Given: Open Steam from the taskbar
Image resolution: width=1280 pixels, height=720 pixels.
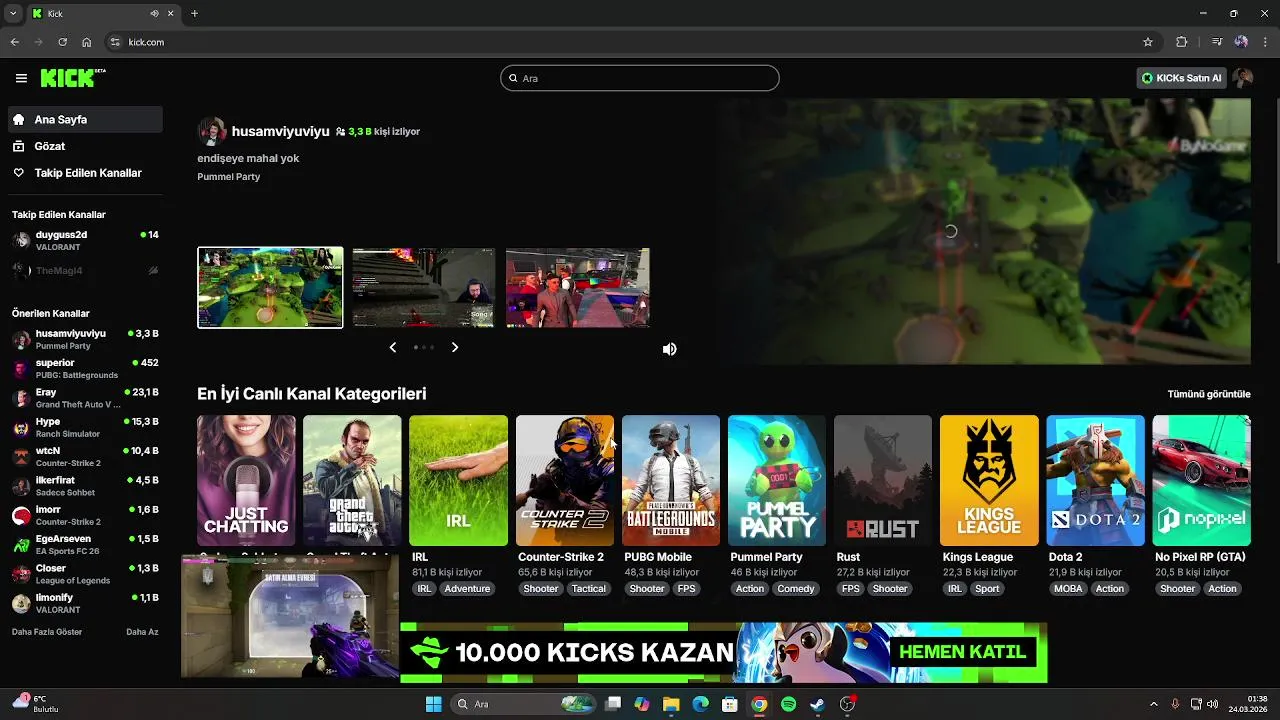Looking at the screenshot, I should [x=817, y=704].
